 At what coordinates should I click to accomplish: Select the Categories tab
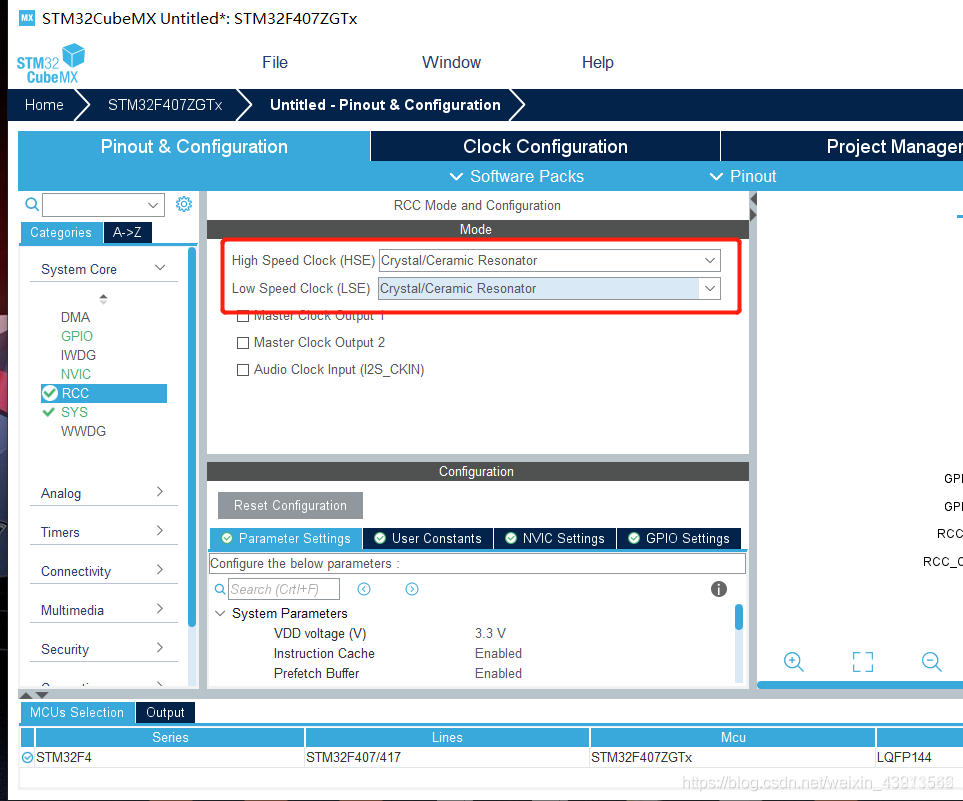pyautogui.click(x=61, y=232)
